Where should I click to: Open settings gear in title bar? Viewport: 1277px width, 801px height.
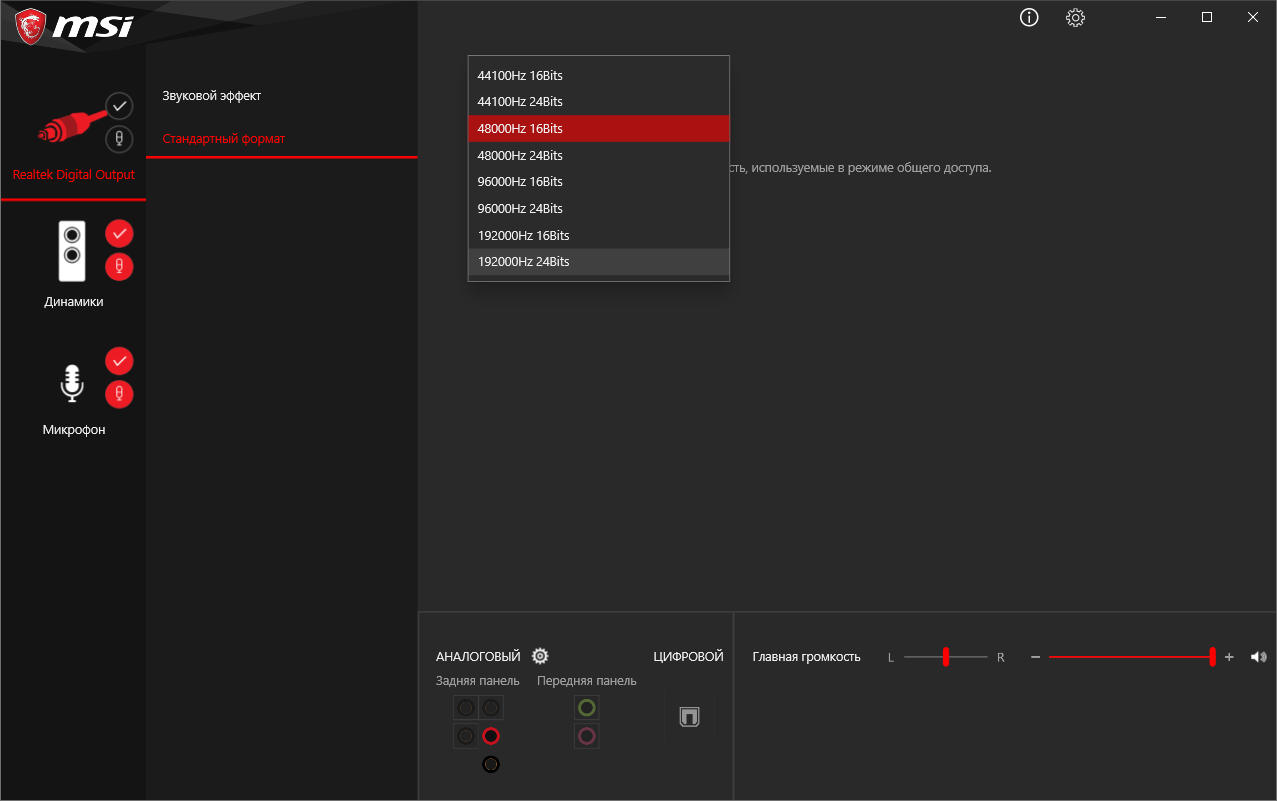1075,17
